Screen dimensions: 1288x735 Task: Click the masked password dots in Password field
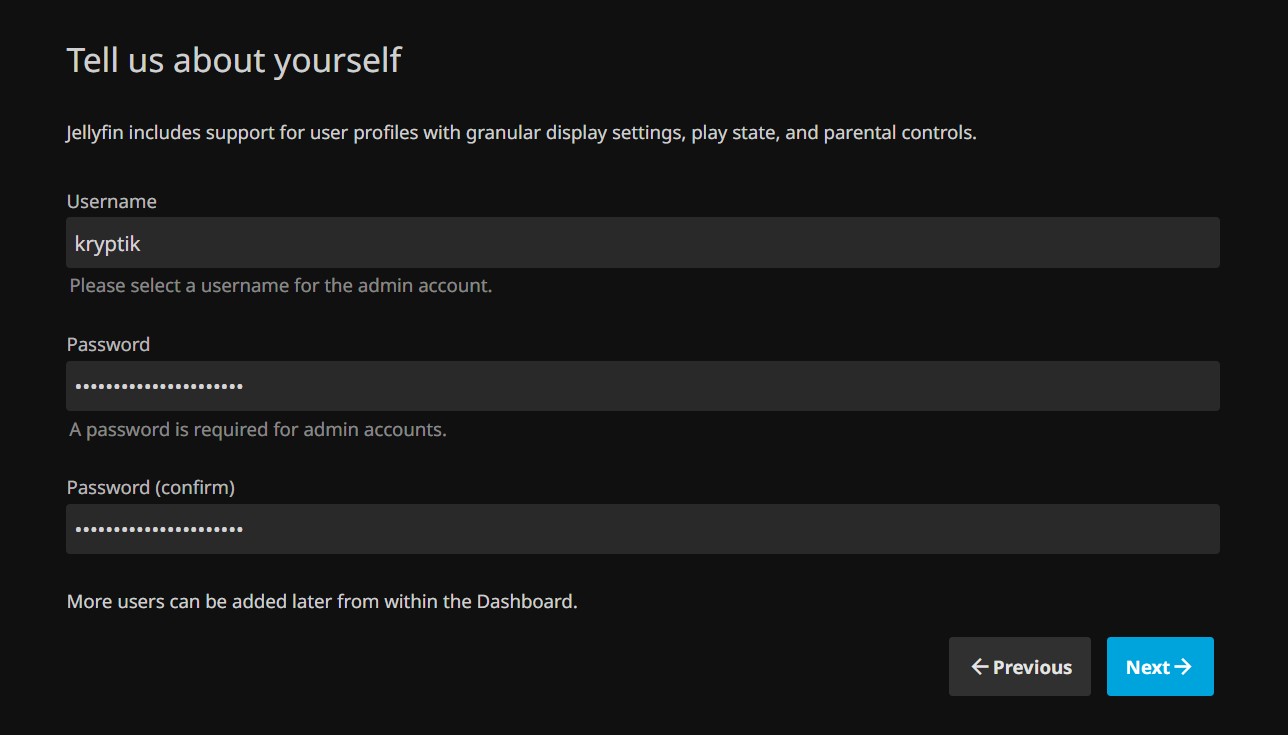coord(157,385)
